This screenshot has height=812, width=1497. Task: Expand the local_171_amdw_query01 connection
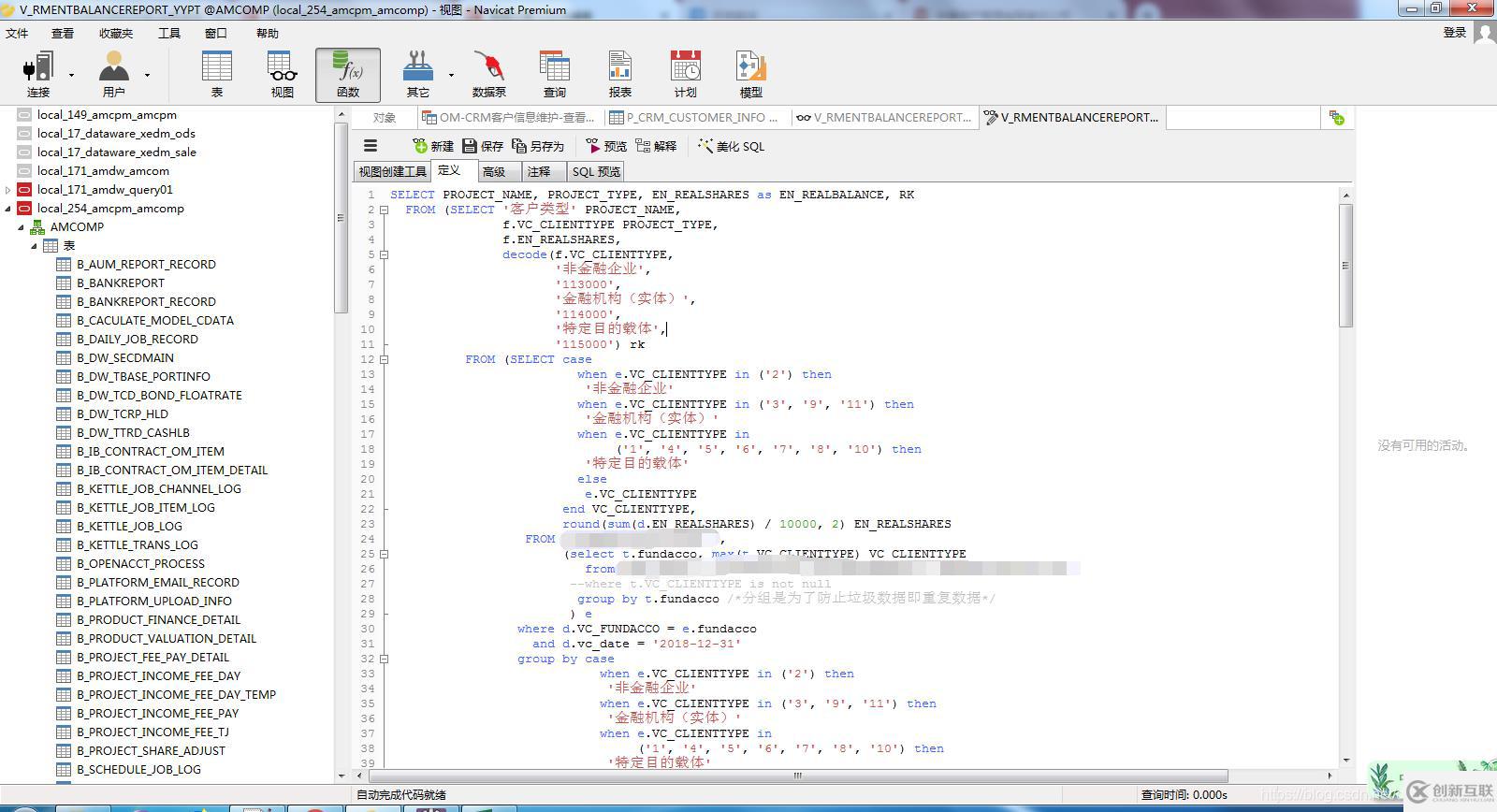(x=8, y=190)
